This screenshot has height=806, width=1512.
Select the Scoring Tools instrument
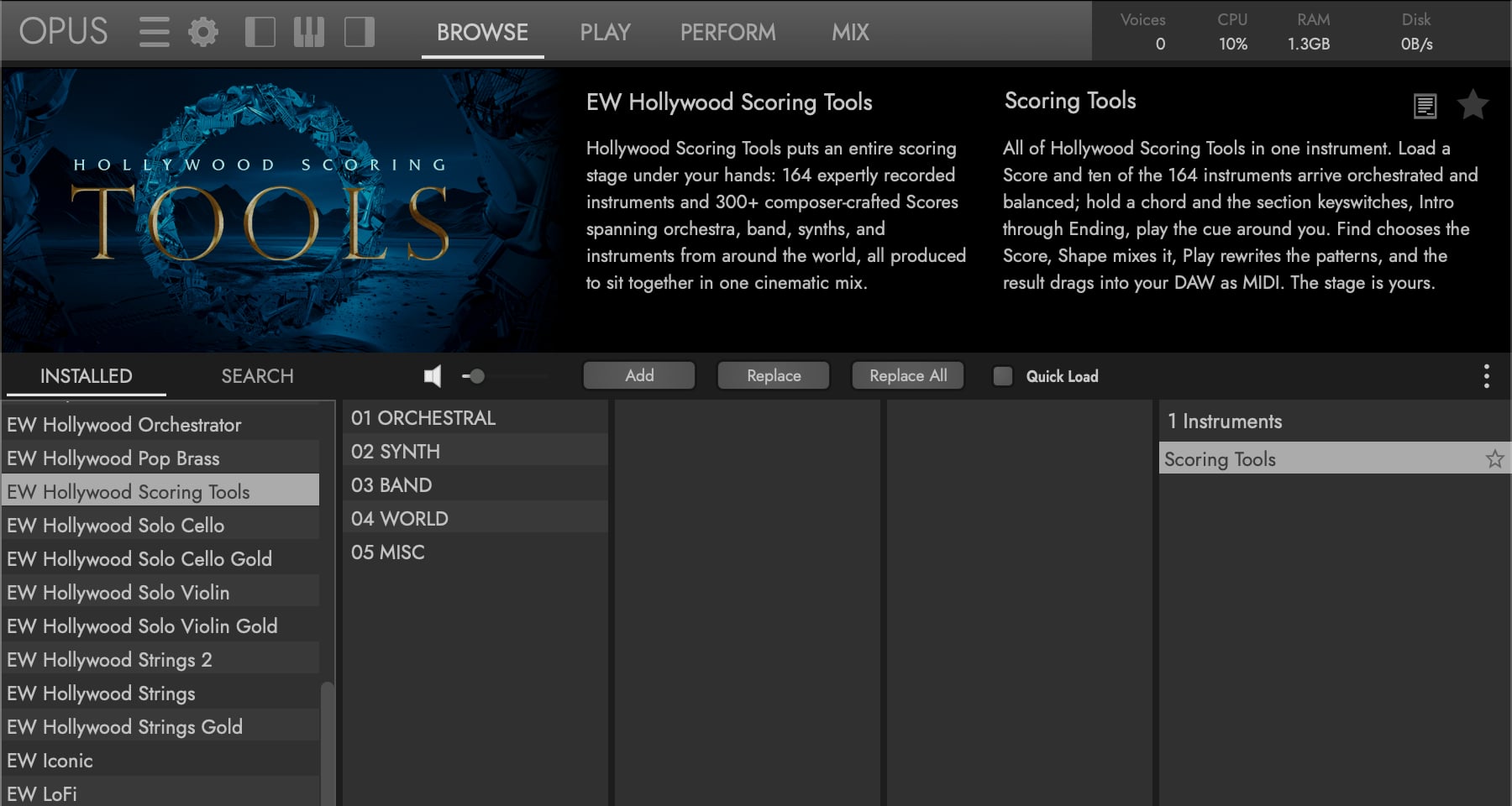(x=1334, y=458)
